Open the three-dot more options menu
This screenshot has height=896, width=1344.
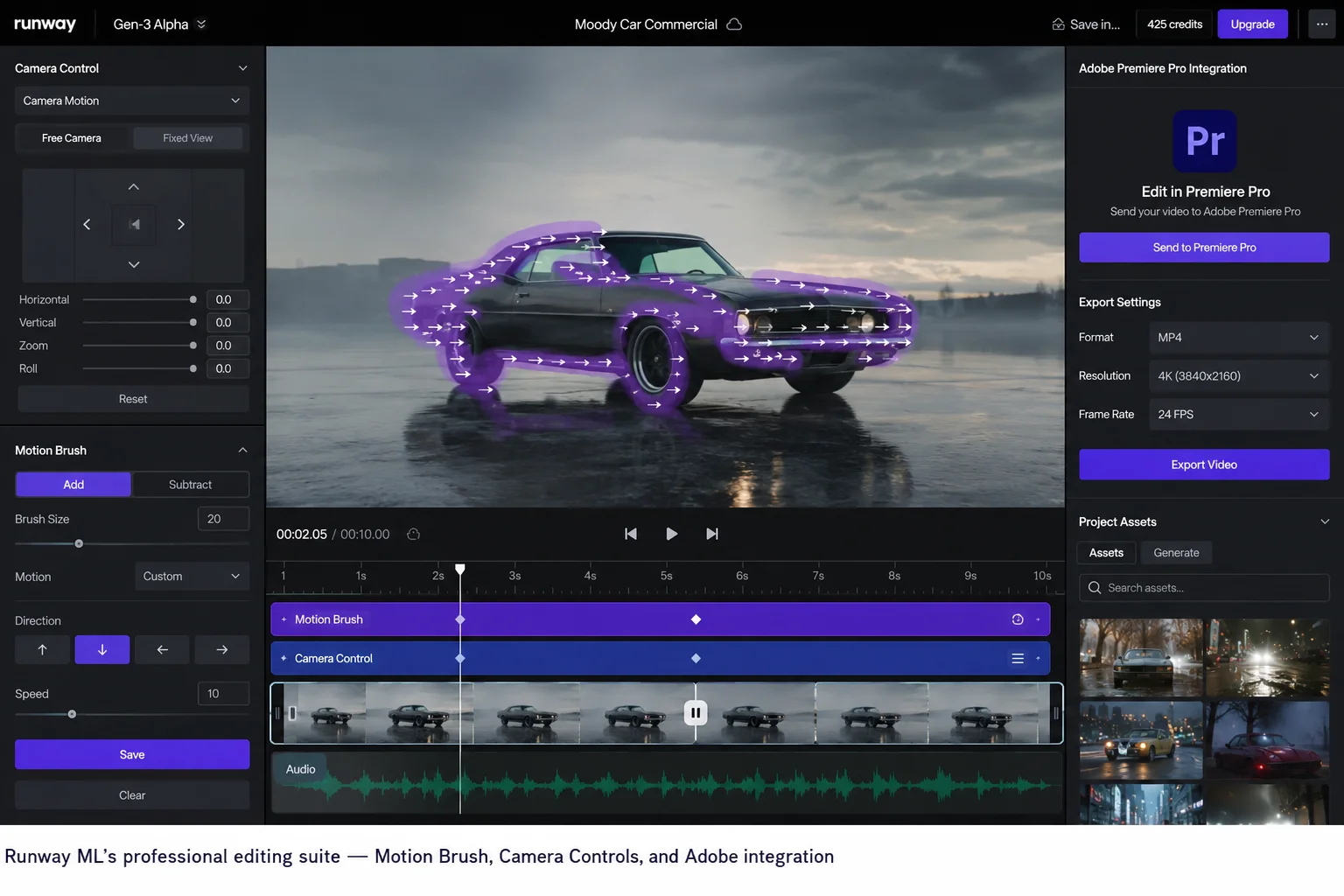(x=1322, y=24)
